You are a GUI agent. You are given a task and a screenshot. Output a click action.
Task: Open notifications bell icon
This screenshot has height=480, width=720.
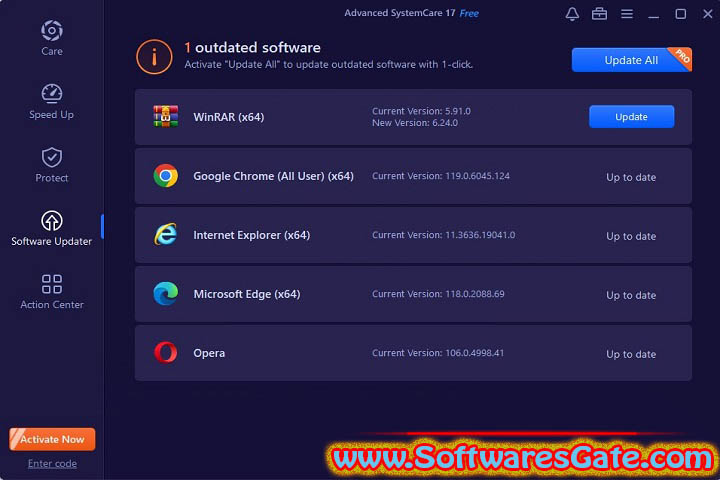(572, 14)
